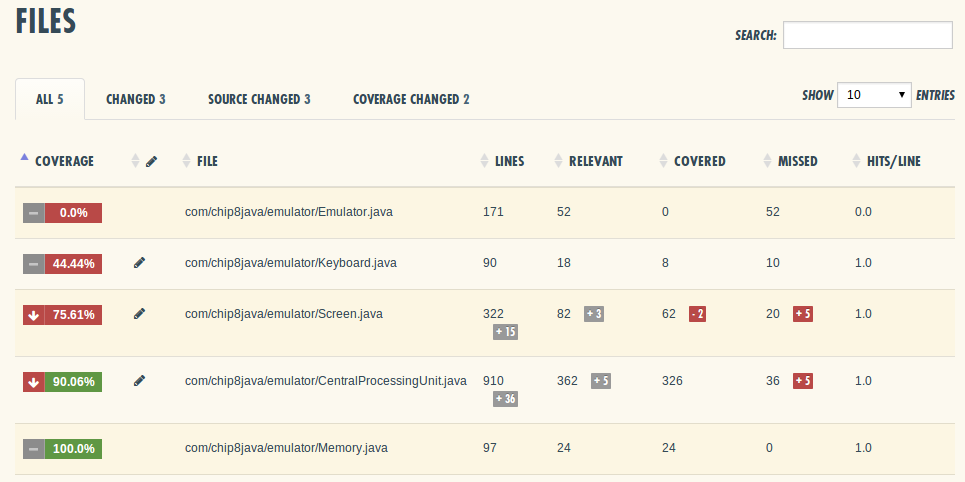The height and width of the screenshot is (482, 965).
Task: Open the Show entries dropdown
Action: [x=873, y=95]
